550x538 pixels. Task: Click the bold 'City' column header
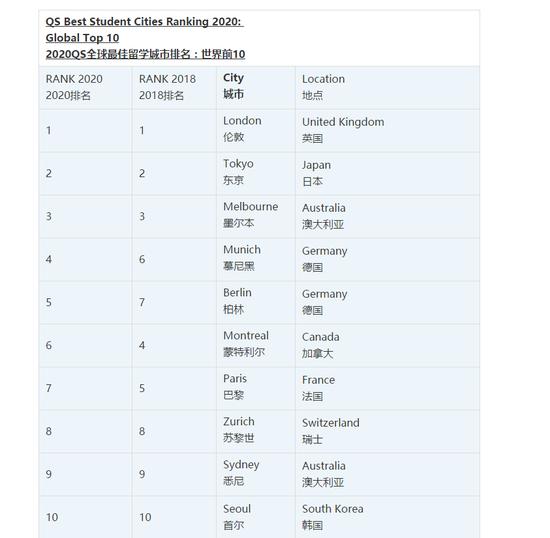[x=234, y=78]
